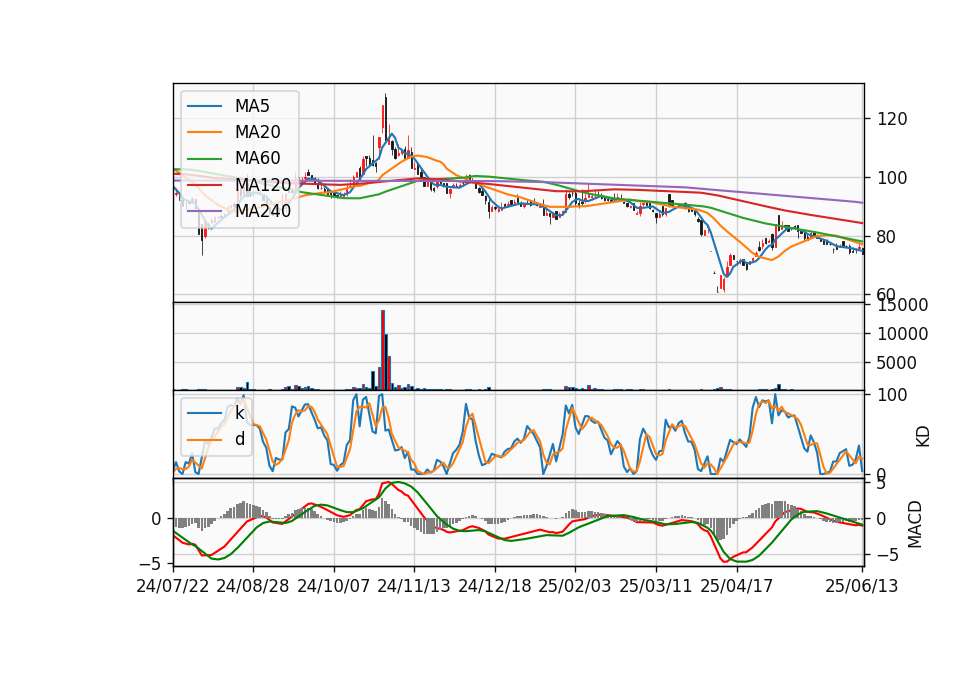The height and width of the screenshot is (690, 960).
Task: Click the 25/03/11 date axis label
Action: click(656, 586)
